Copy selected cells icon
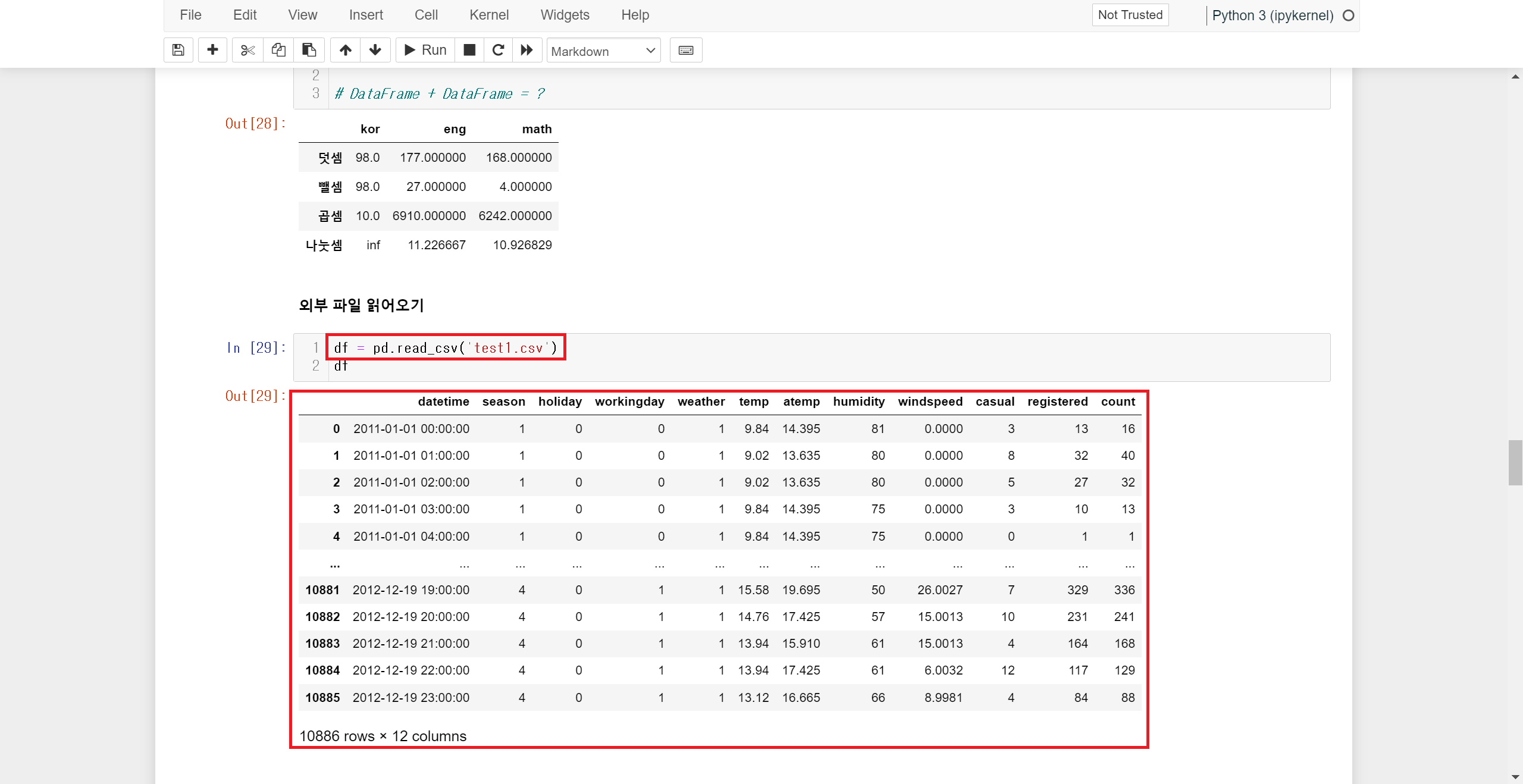 [278, 50]
